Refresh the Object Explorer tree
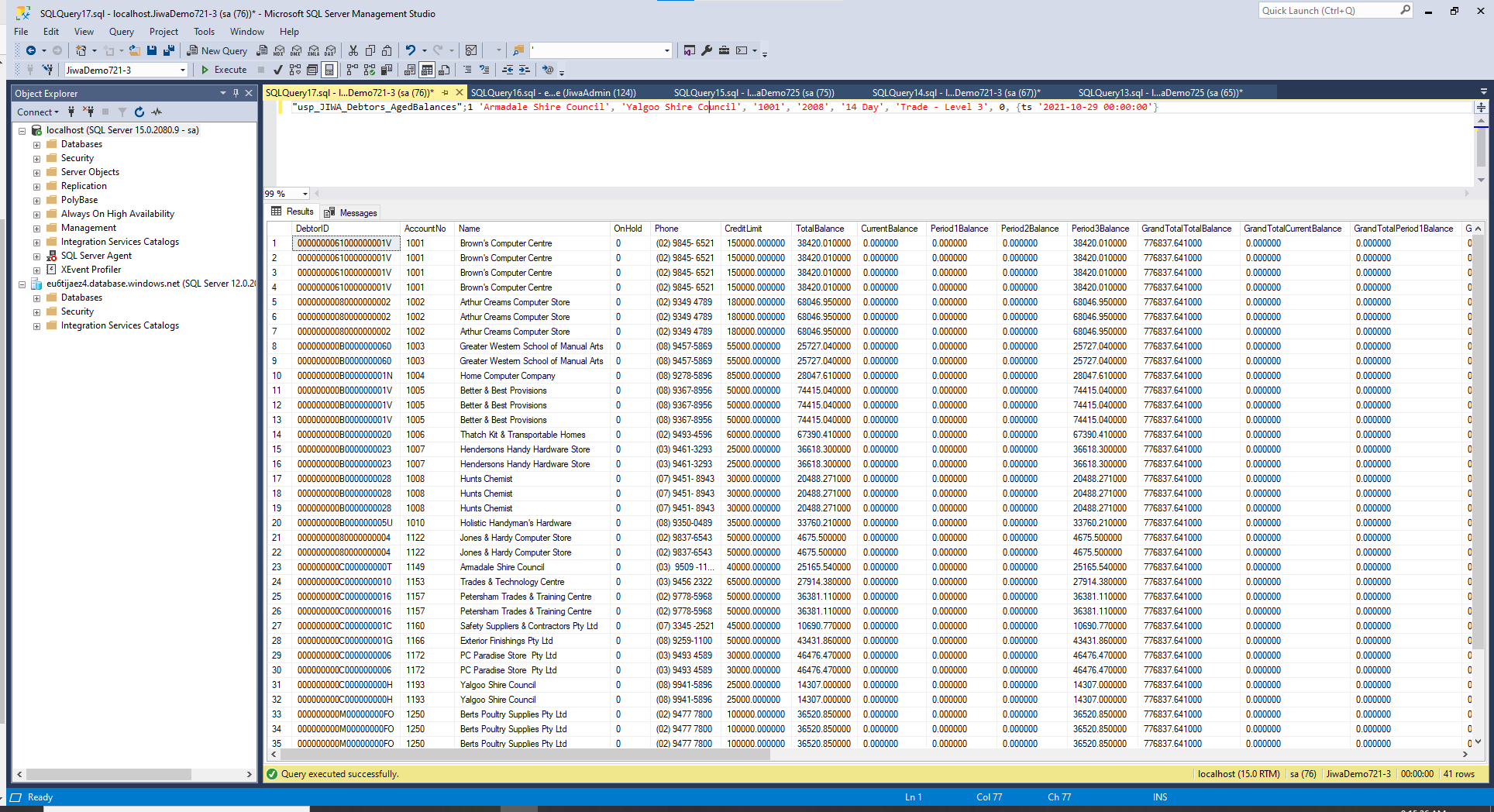The image size is (1494, 812). [x=139, y=112]
